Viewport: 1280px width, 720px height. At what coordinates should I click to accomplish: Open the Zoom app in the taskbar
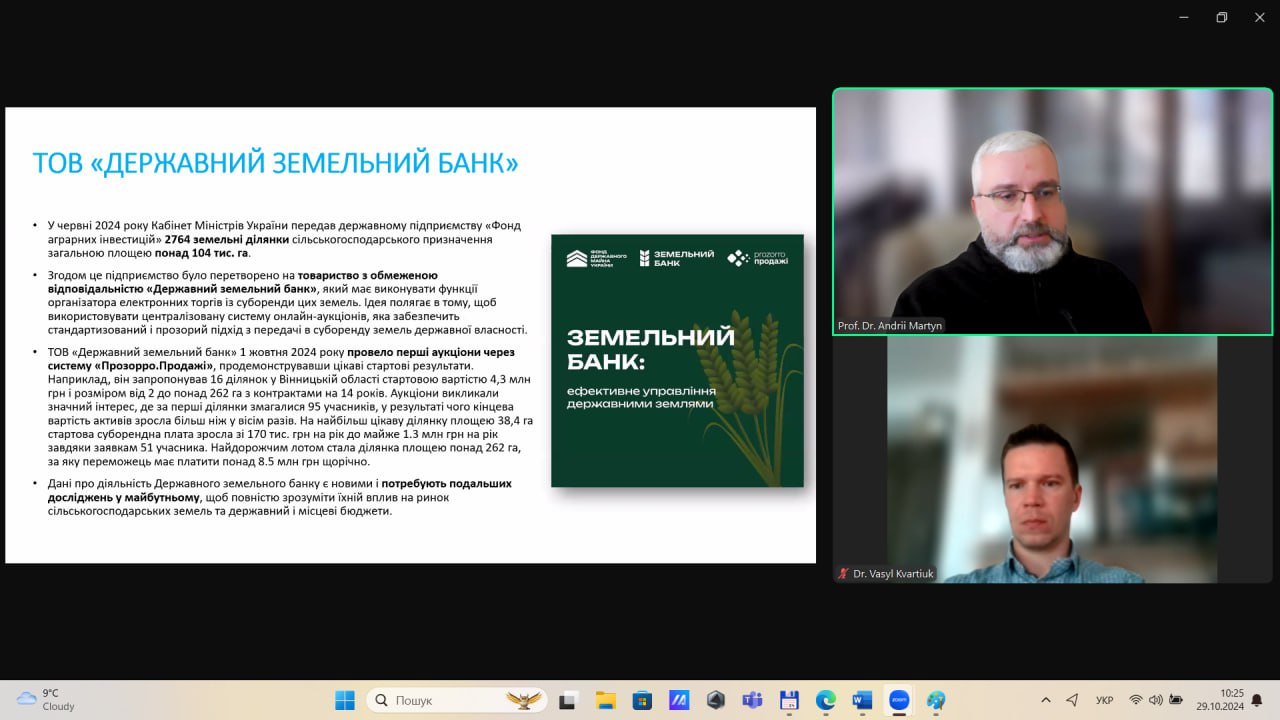coord(899,700)
